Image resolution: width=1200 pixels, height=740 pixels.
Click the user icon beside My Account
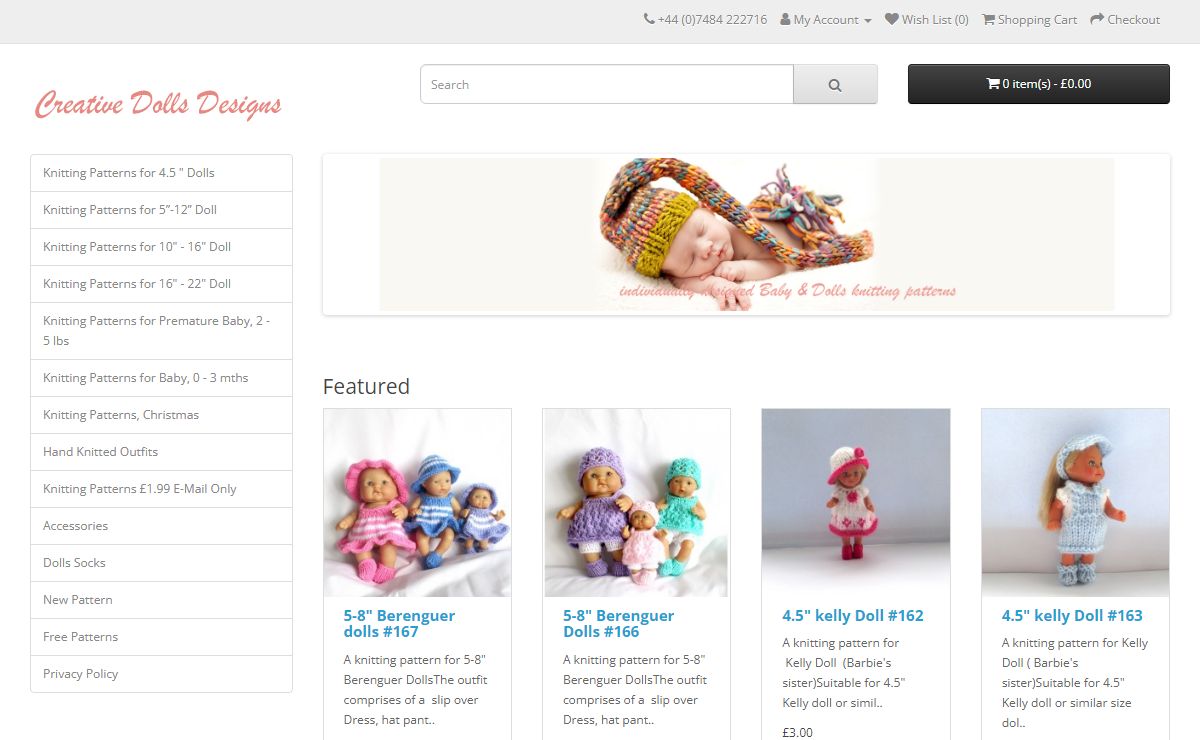pyautogui.click(x=785, y=19)
